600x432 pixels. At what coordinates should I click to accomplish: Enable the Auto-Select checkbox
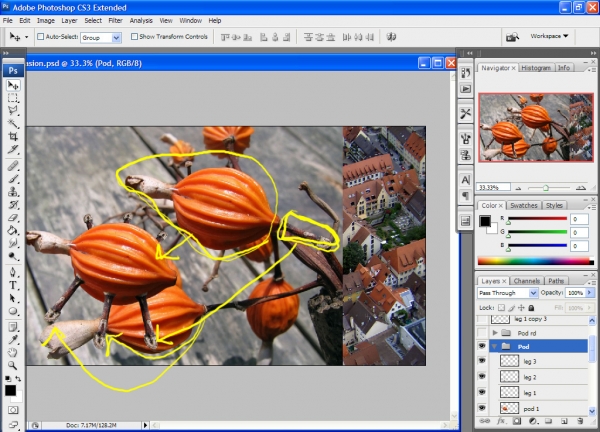(40, 37)
